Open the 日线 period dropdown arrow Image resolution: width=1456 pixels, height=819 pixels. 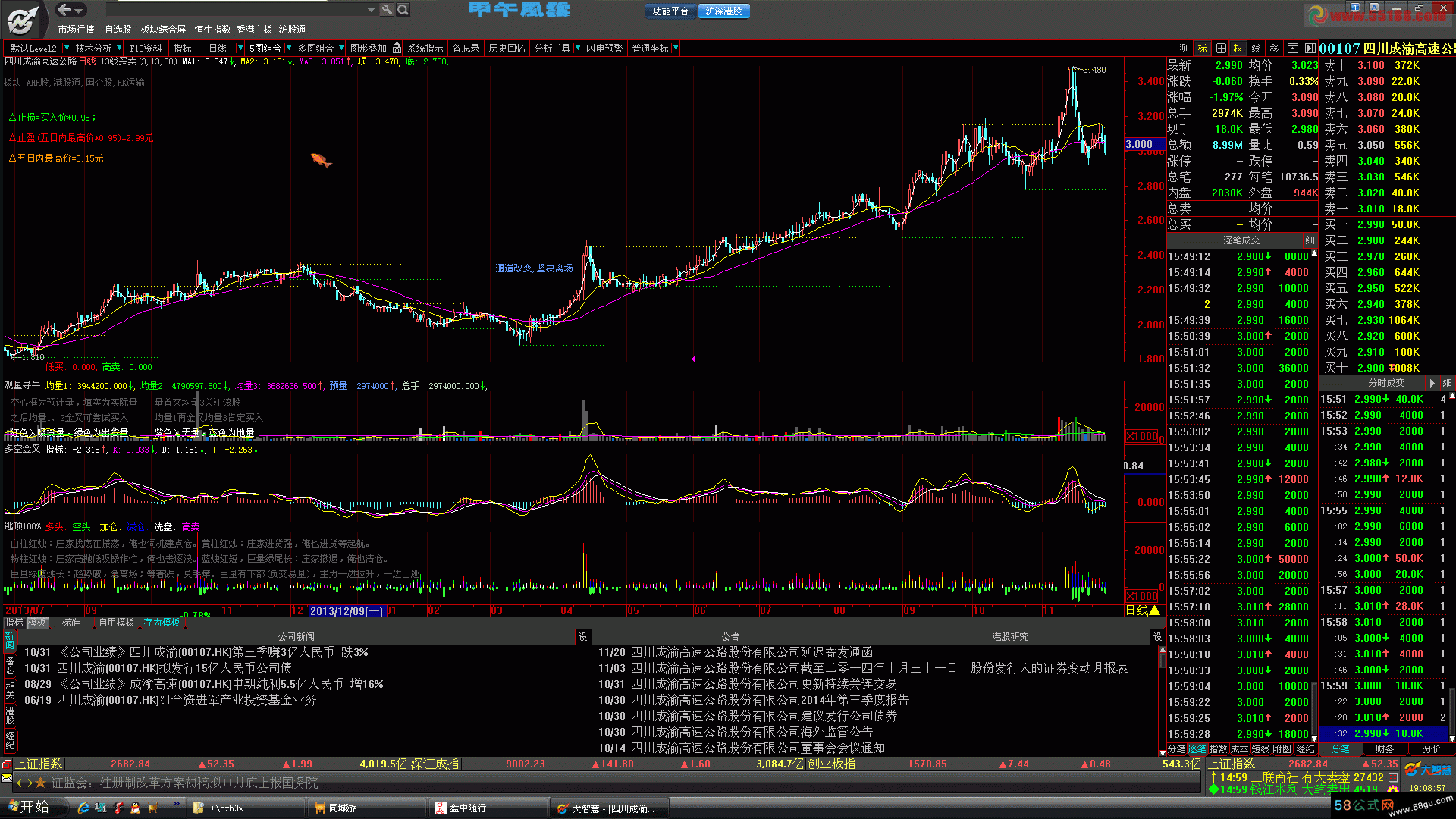click(x=240, y=48)
